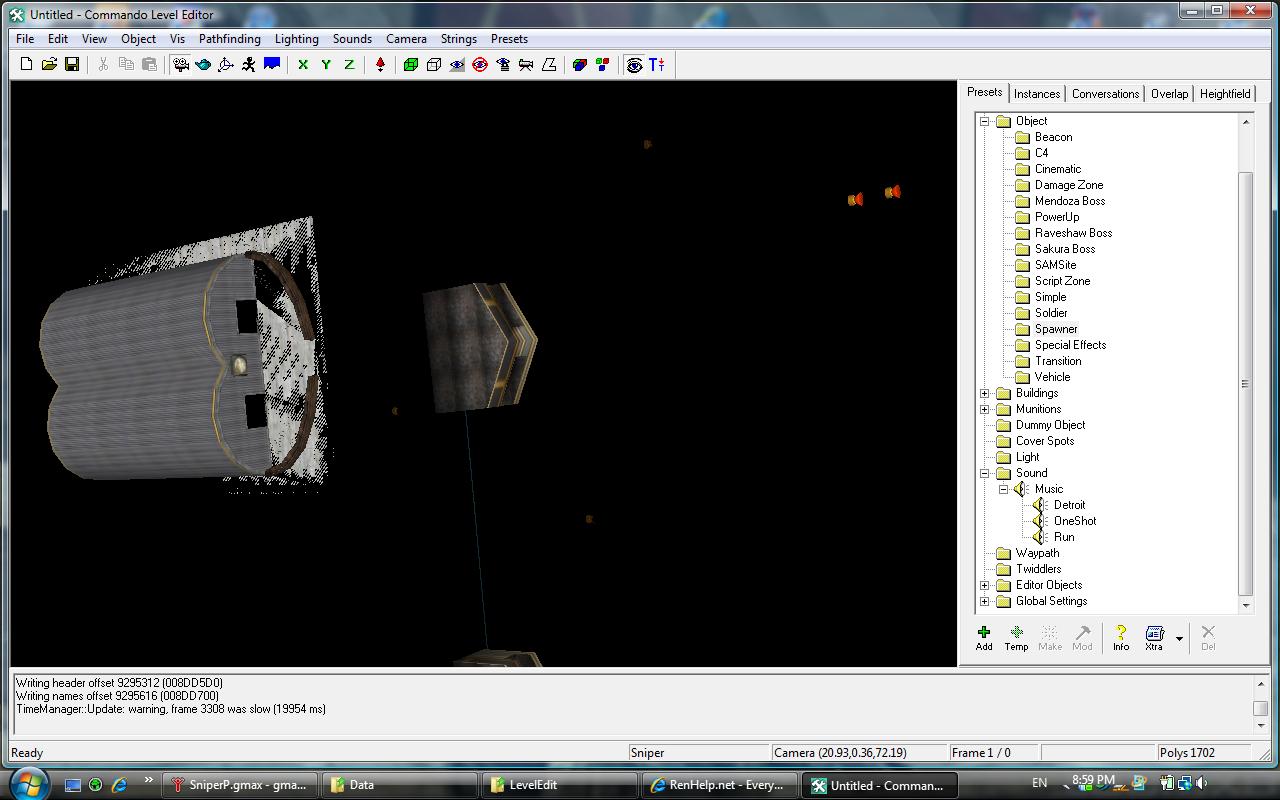The image size is (1280, 800).
Task: Click the green solid cube icon
Action: 410,65
